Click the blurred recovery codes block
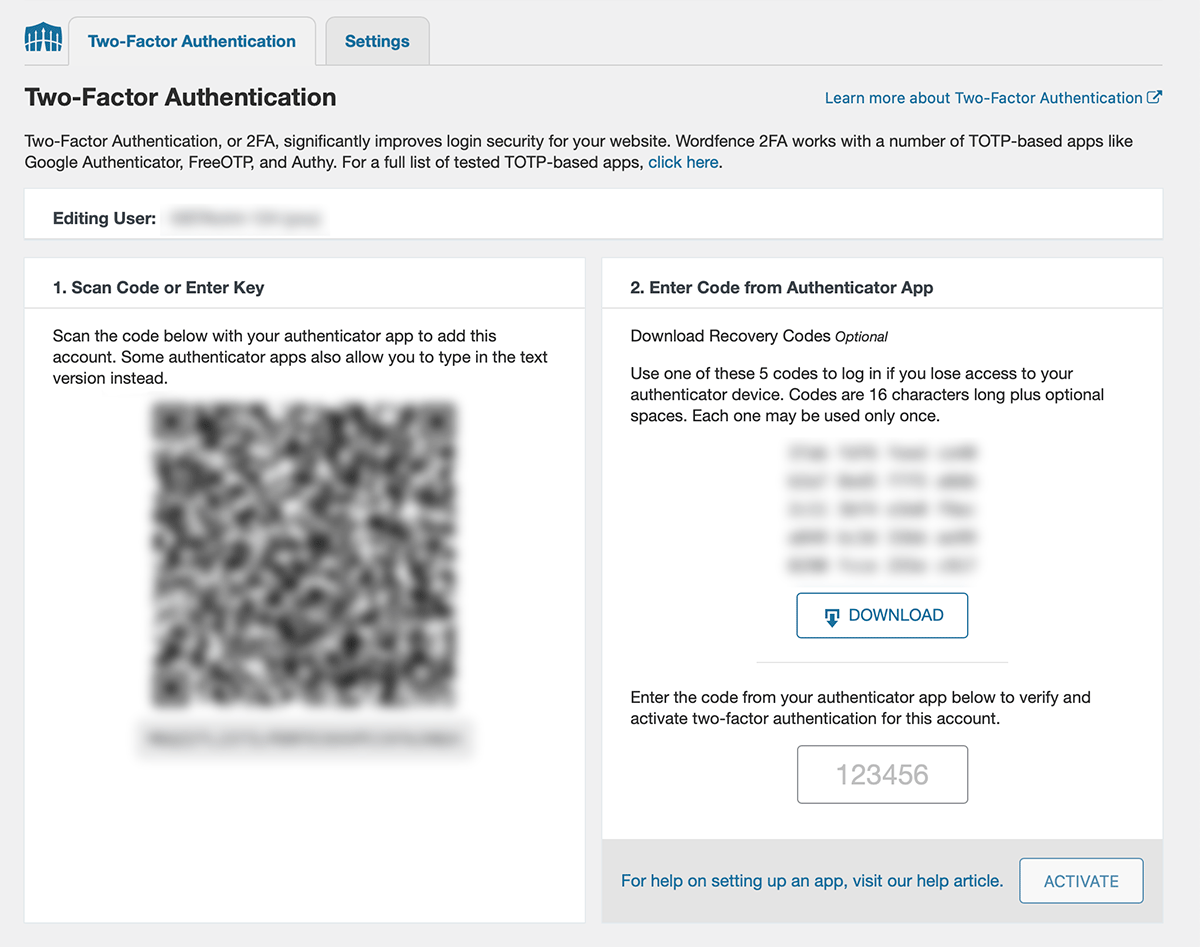 (x=882, y=509)
